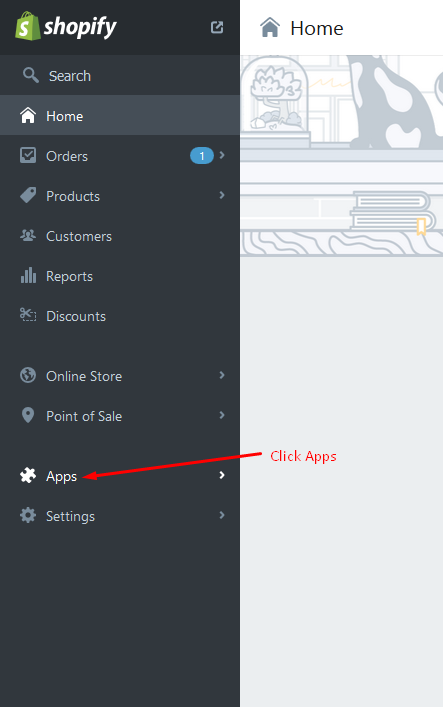Expand the Products submenu chevron
Image resolution: width=443 pixels, height=707 pixels.
[x=222, y=195]
